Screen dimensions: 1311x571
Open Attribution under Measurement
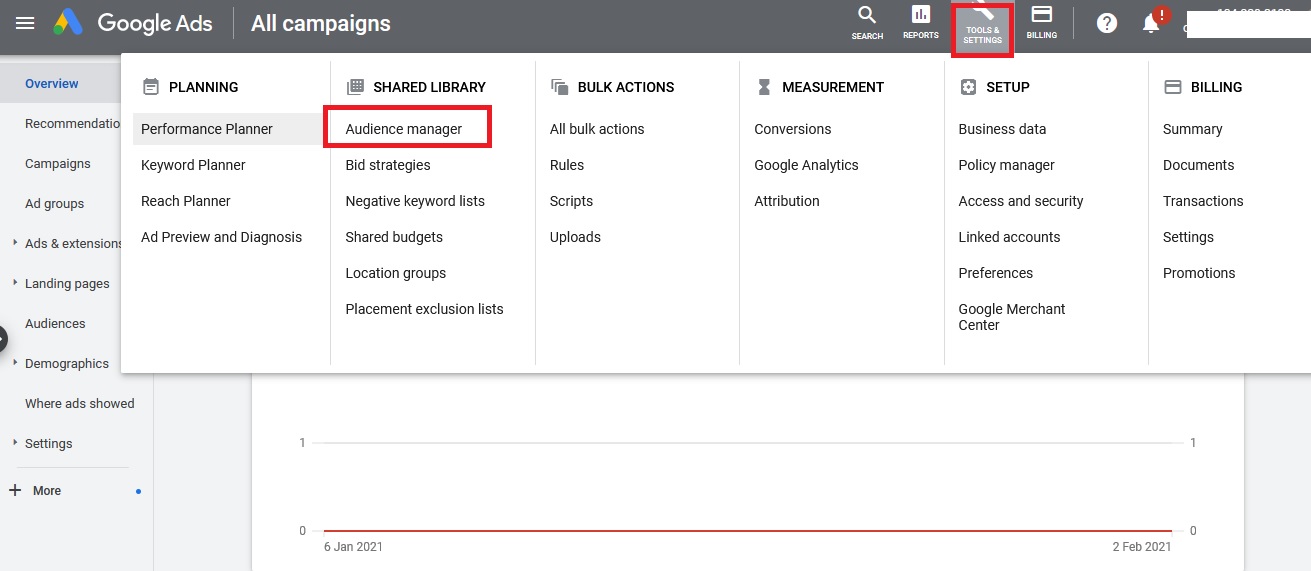point(787,201)
